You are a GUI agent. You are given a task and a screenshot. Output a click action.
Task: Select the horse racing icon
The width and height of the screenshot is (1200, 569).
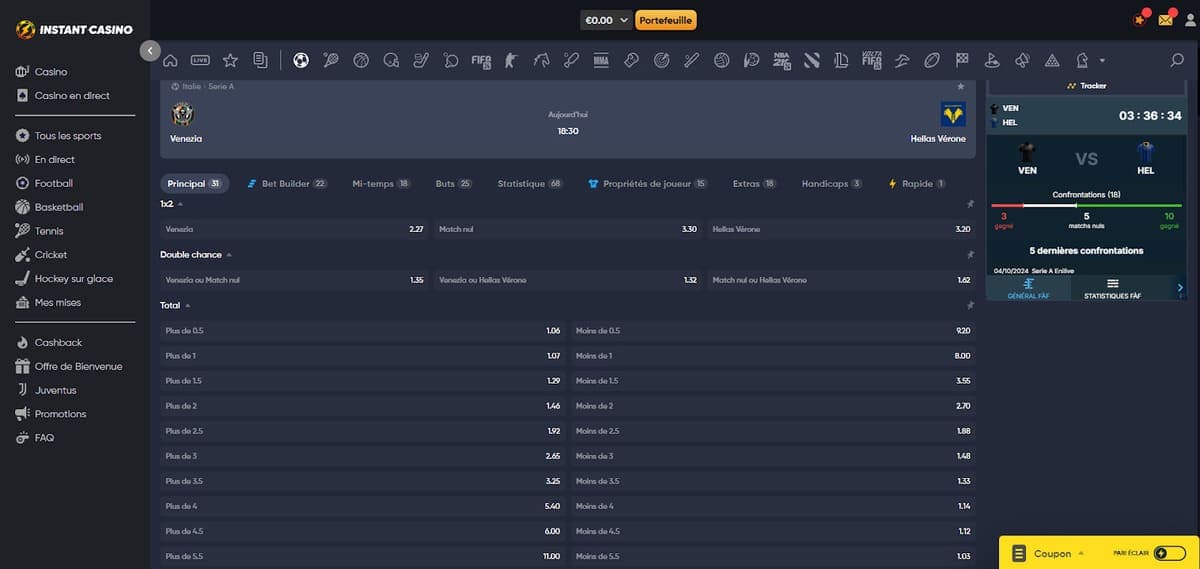(541, 60)
